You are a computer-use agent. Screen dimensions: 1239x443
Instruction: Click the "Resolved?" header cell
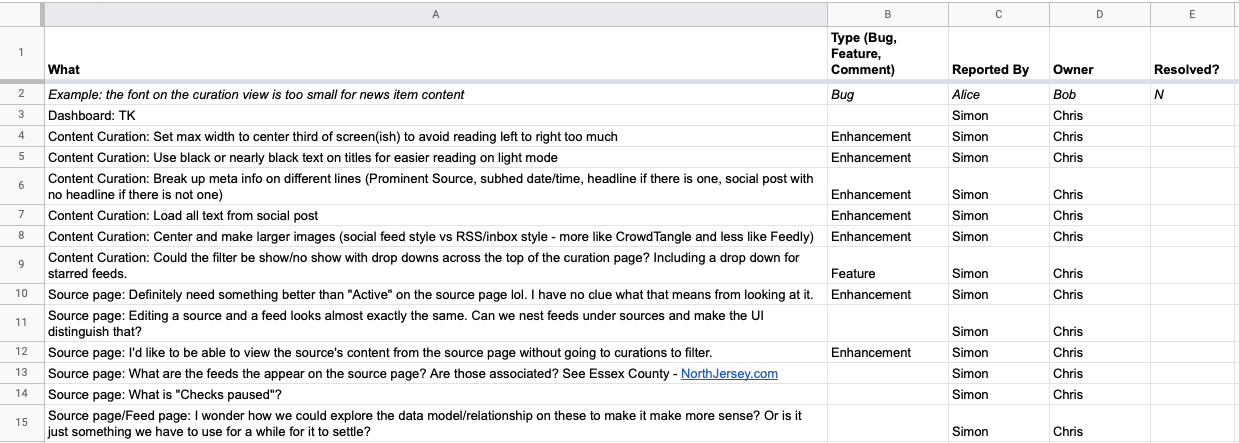(x=1194, y=69)
